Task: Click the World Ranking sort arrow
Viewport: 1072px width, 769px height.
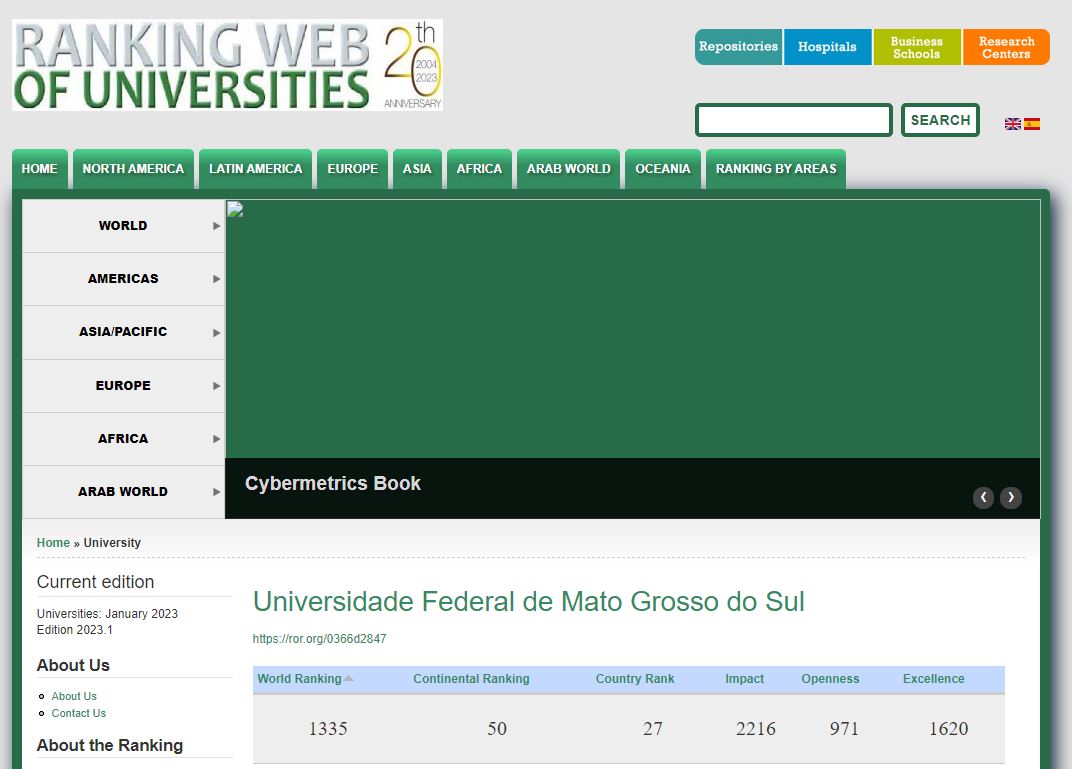Action: (349, 679)
